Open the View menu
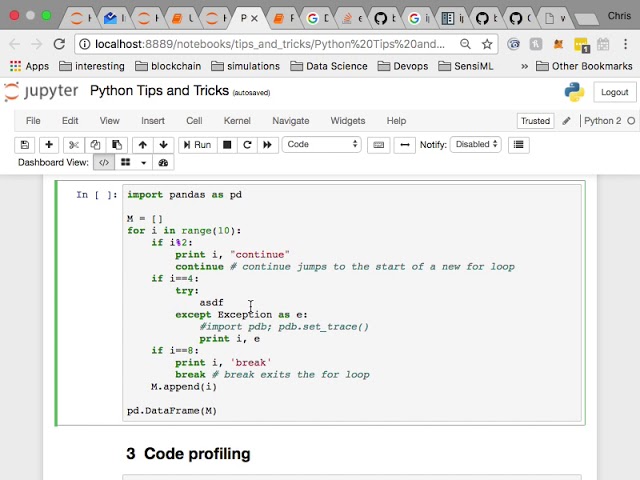This screenshot has height=480, width=640. [109, 121]
